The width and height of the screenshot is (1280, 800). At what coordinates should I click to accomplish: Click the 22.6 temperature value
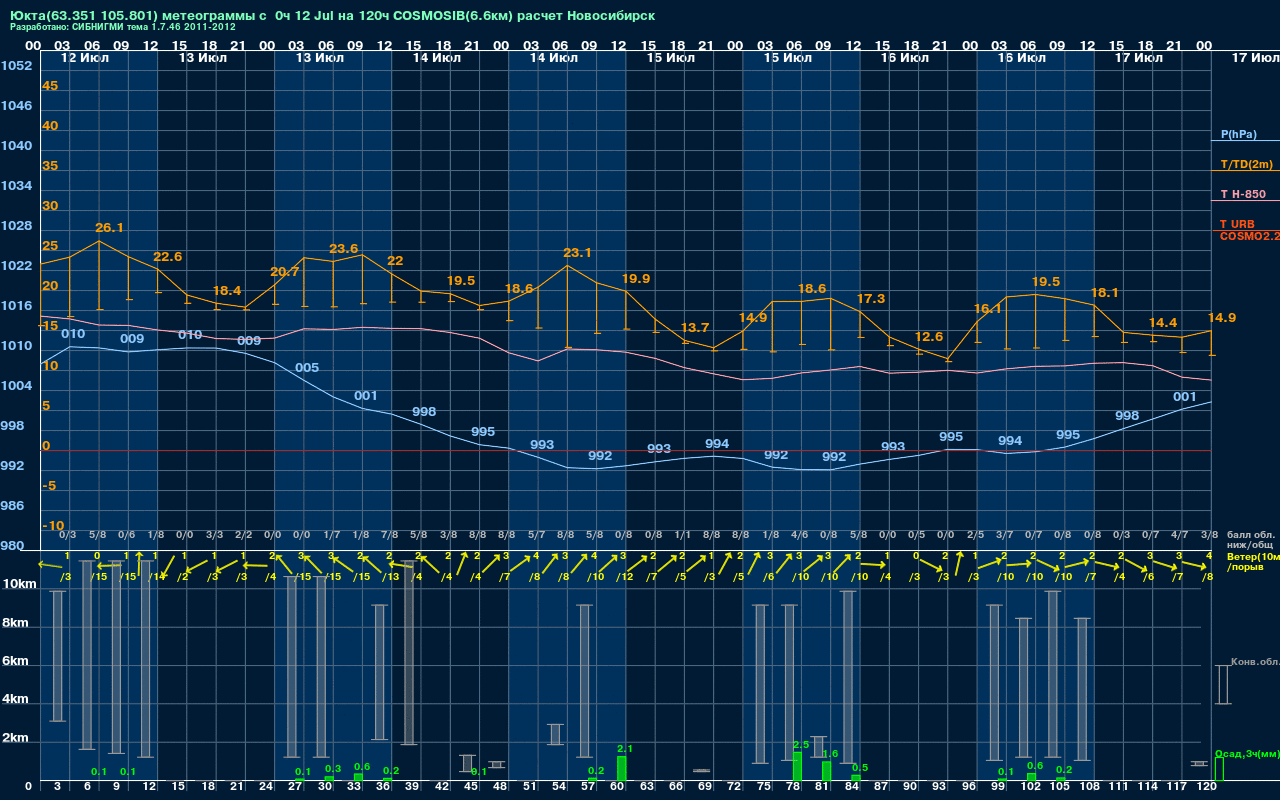coord(167,257)
